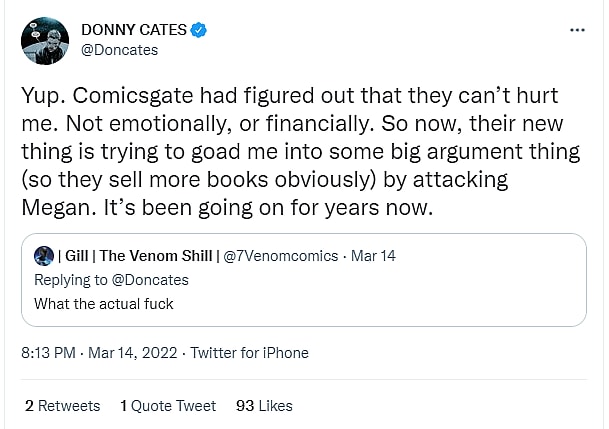Click the 8:13 PM timestamp
Image resolution: width=609 pixels, height=429 pixels.
pos(49,353)
